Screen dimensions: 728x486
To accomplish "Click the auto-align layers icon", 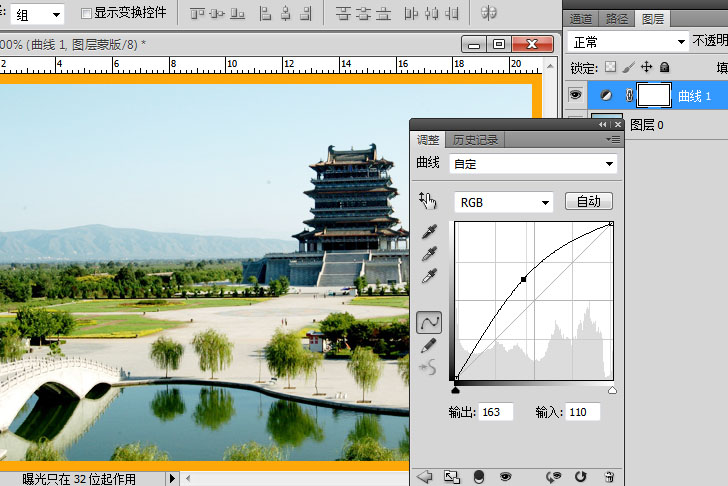I will 488,13.
